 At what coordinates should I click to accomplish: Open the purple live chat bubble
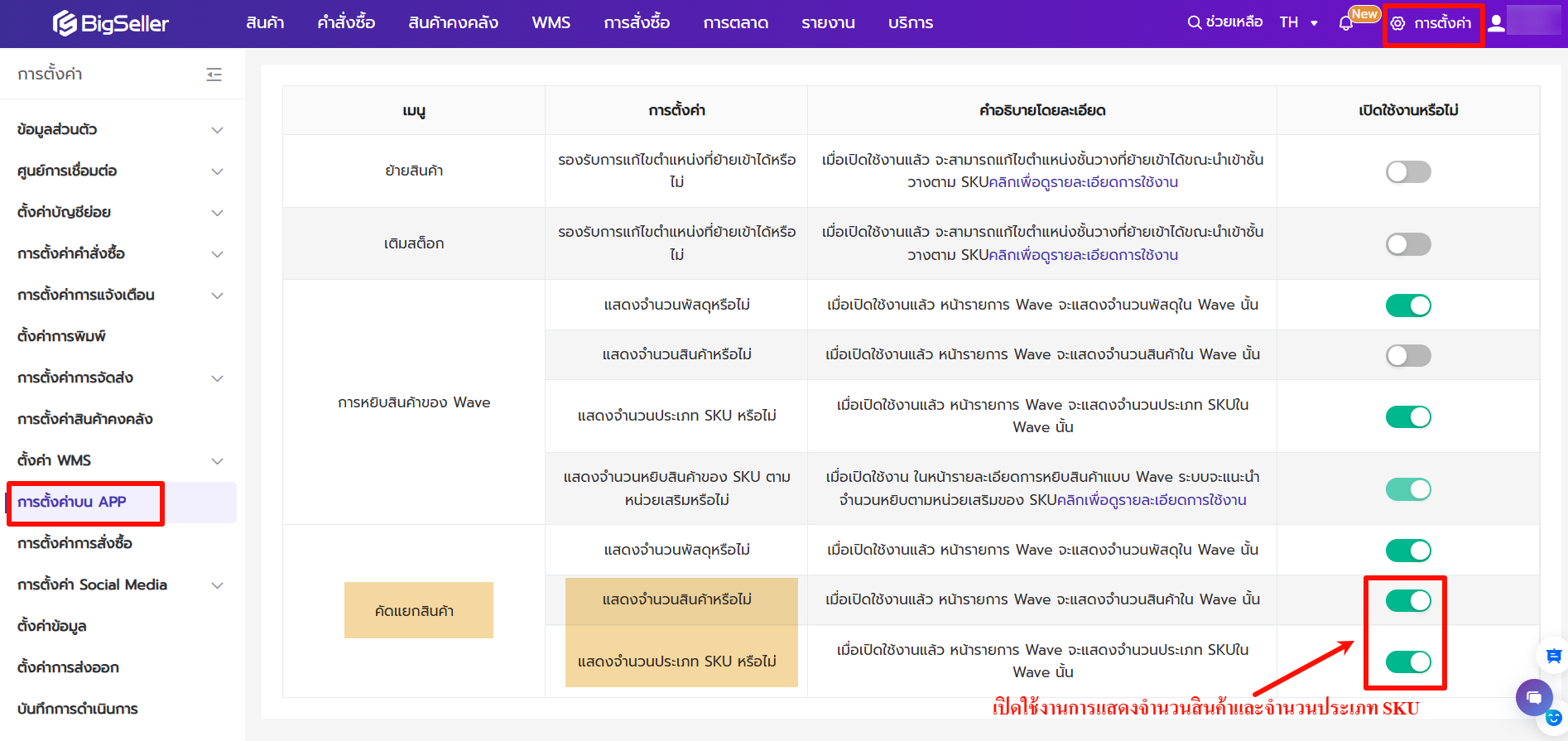coord(1533,696)
